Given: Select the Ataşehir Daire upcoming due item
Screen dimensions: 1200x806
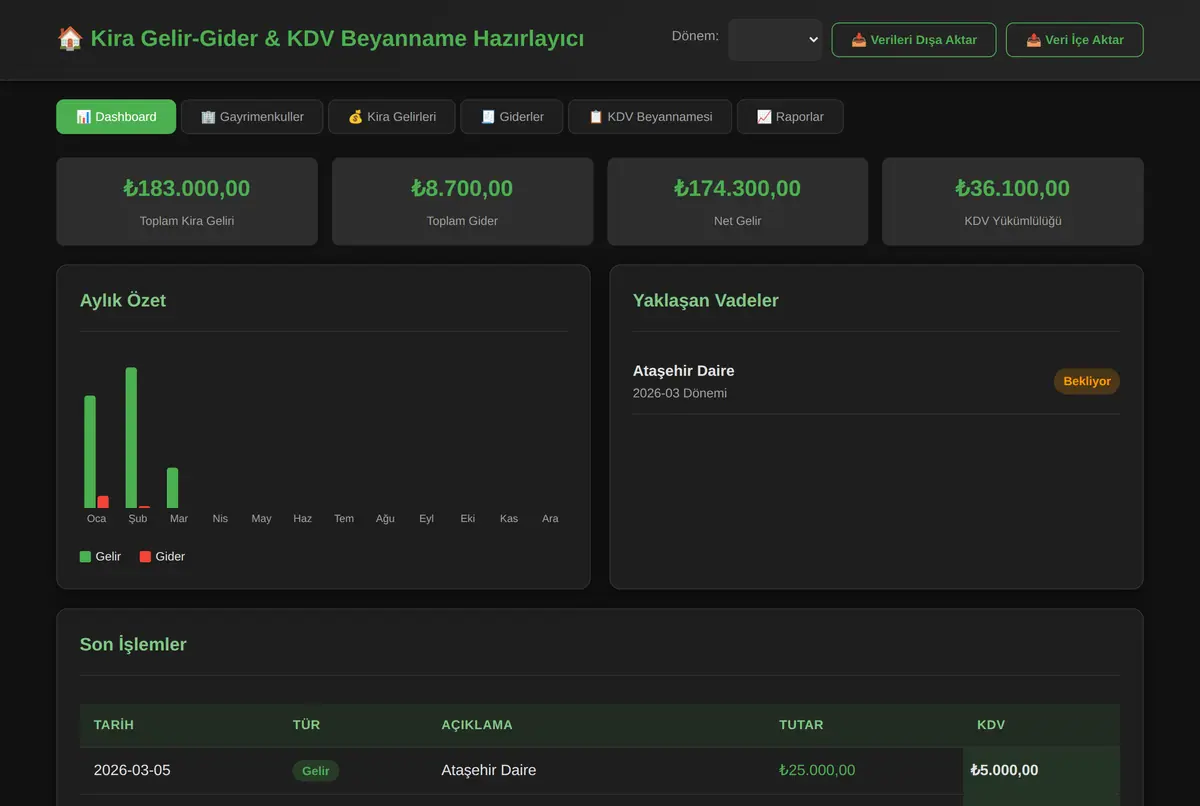Looking at the screenshot, I should point(876,381).
